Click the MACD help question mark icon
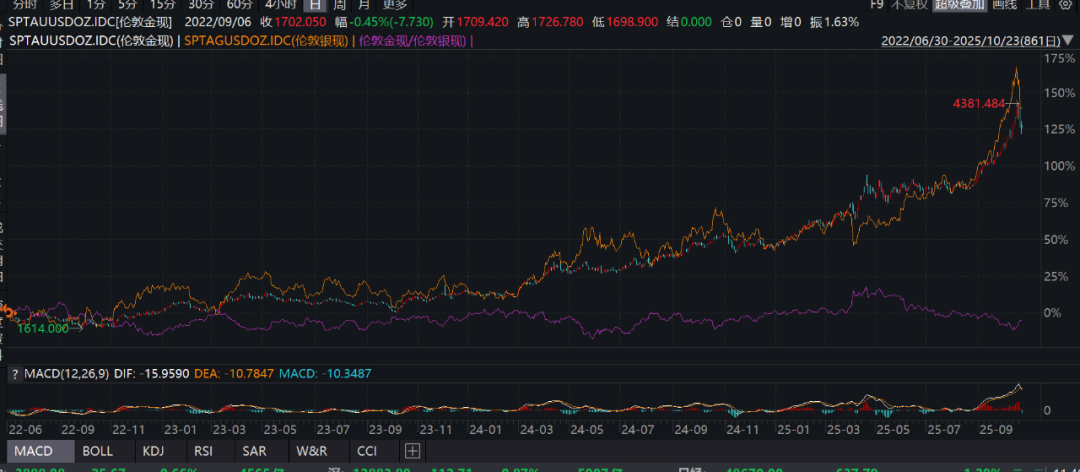This screenshot has height=472, width=1080. click(x=14, y=373)
